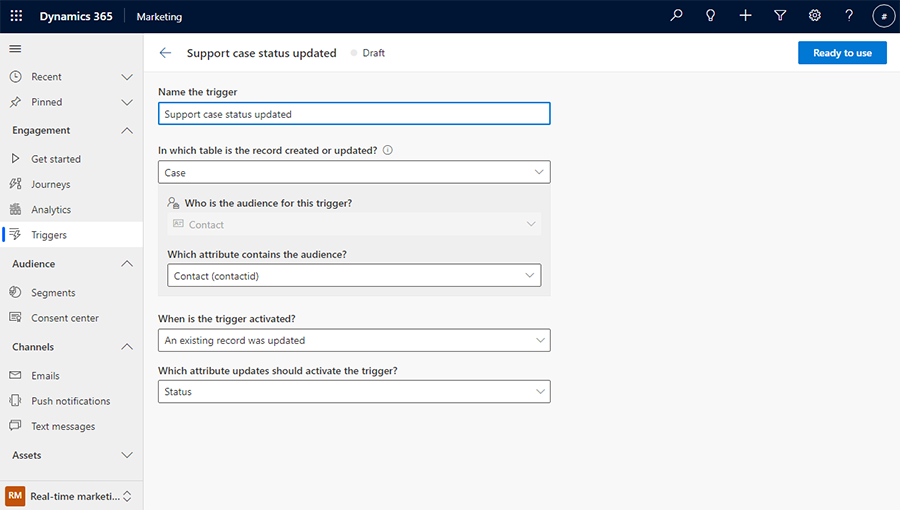
Task: Open Segments in the sidebar
Action: pyautogui.click(x=52, y=293)
